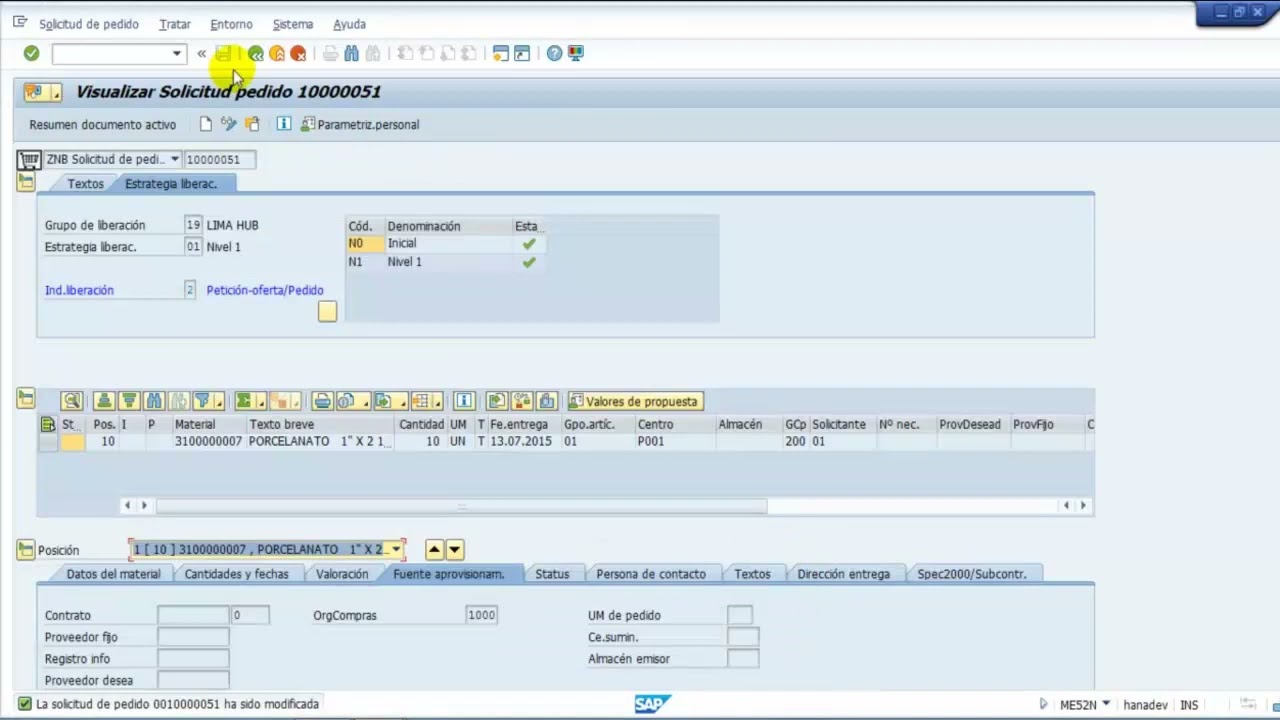Open the command field dropdown arrow
The image size is (1280, 720).
coord(177,53)
